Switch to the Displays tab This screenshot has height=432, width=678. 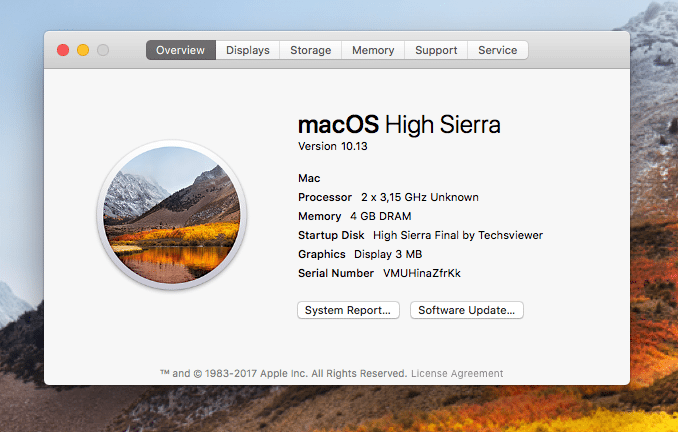pyautogui.click(x=248, y=50)
